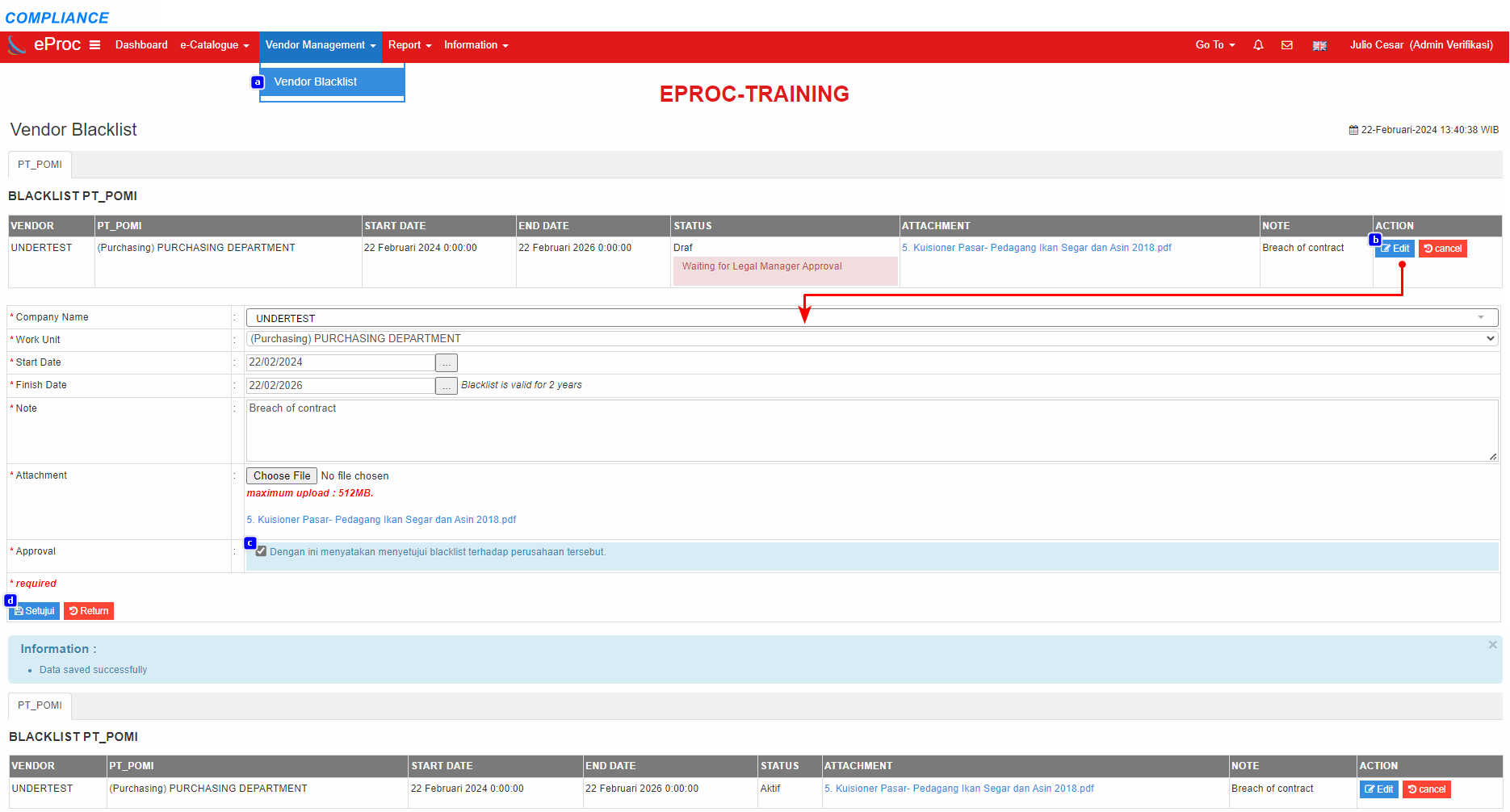
Task: Open the Vendor Management menu
Action: coord(320,45)
